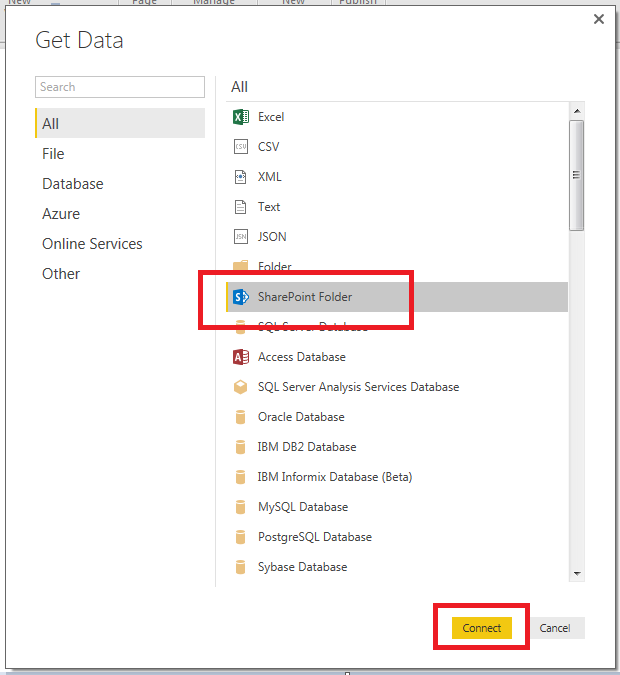The width and height of the screenshot is (620, 675).
Task: Click into the Search field
Action: (120, 87)
